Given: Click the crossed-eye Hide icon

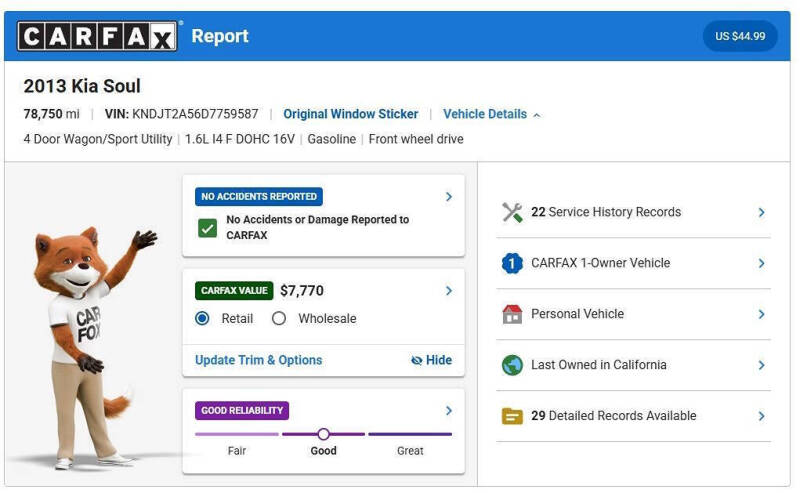Looking at the screenshot, I should 416,360.
